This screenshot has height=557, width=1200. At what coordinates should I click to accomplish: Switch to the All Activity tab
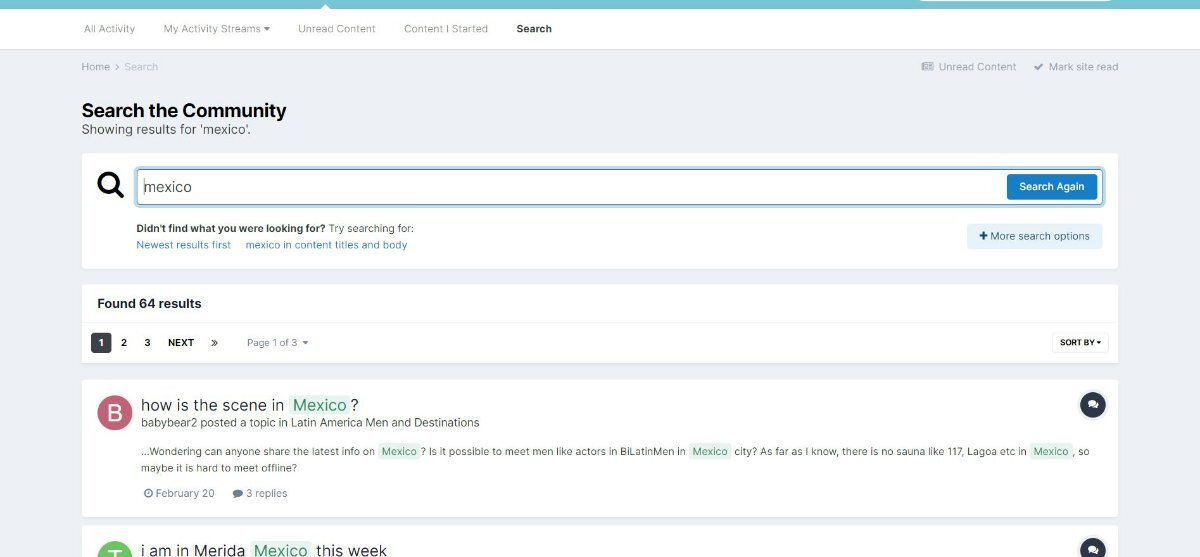pos(109,29)
